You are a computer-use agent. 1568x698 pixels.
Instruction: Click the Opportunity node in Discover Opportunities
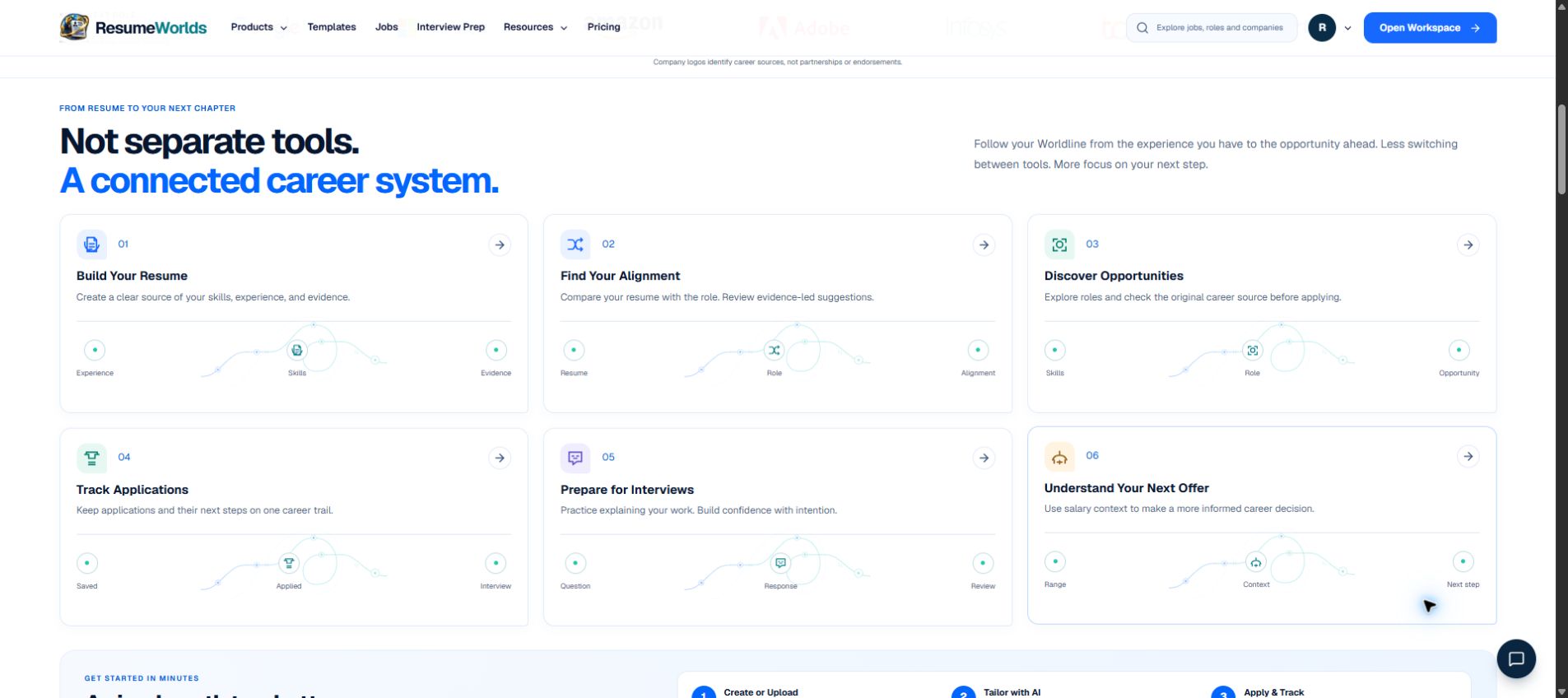(x=1459, y=351)
